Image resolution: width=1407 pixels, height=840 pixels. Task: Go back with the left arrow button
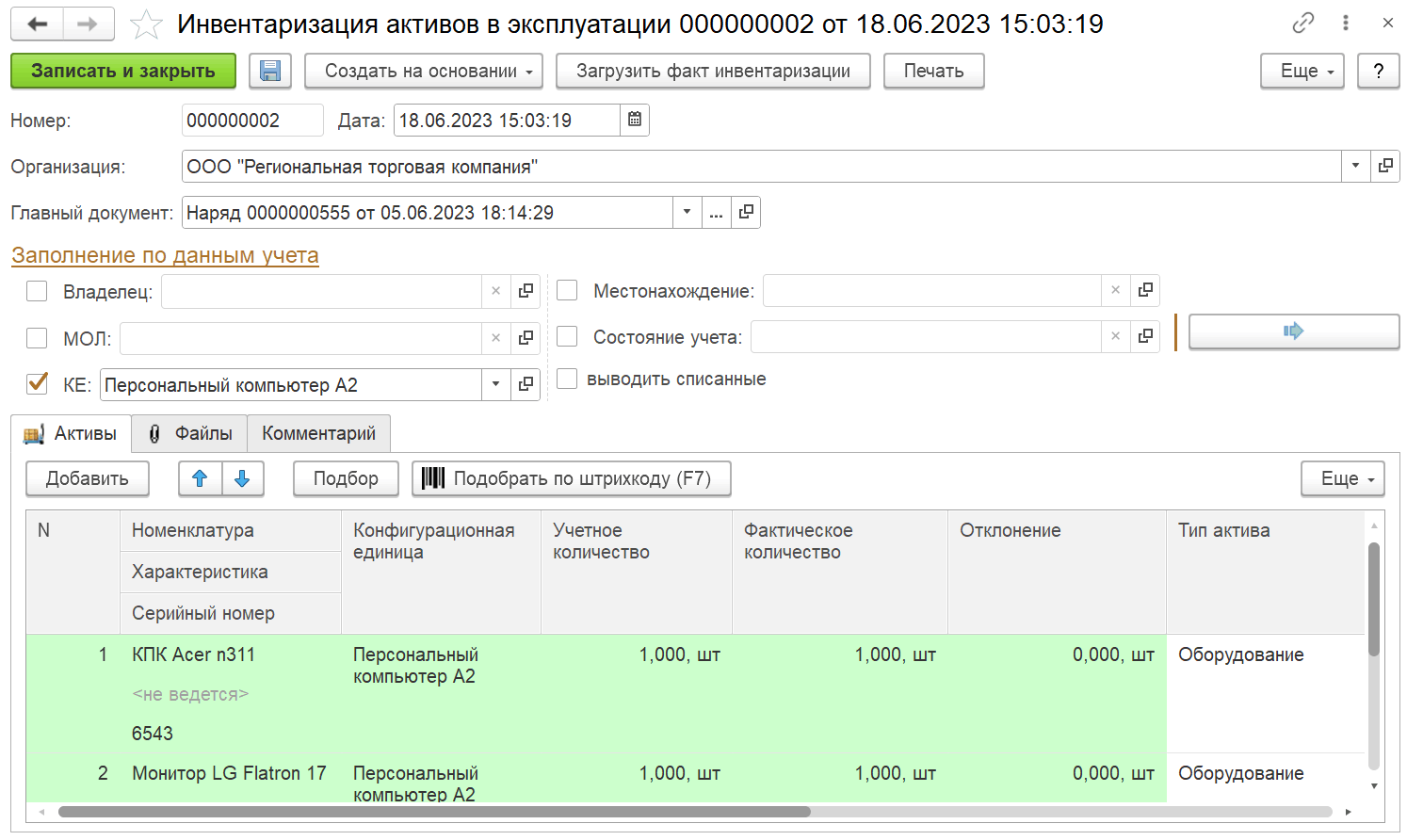[37, 24]
